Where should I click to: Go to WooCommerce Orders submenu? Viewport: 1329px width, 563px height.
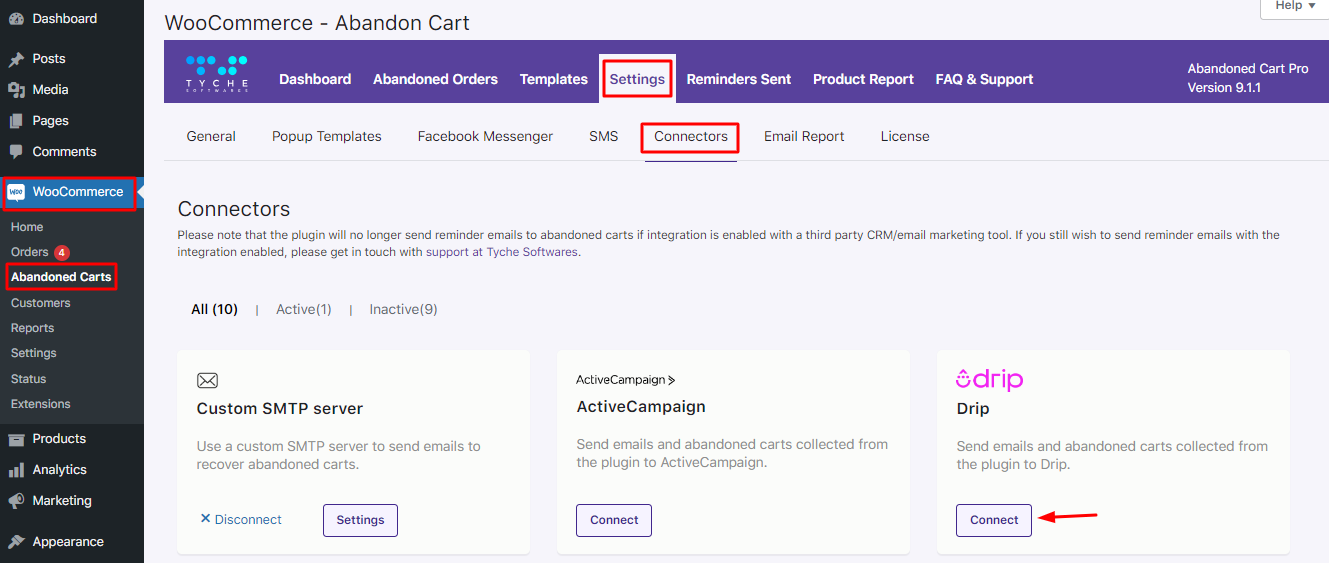coord(30,252)
